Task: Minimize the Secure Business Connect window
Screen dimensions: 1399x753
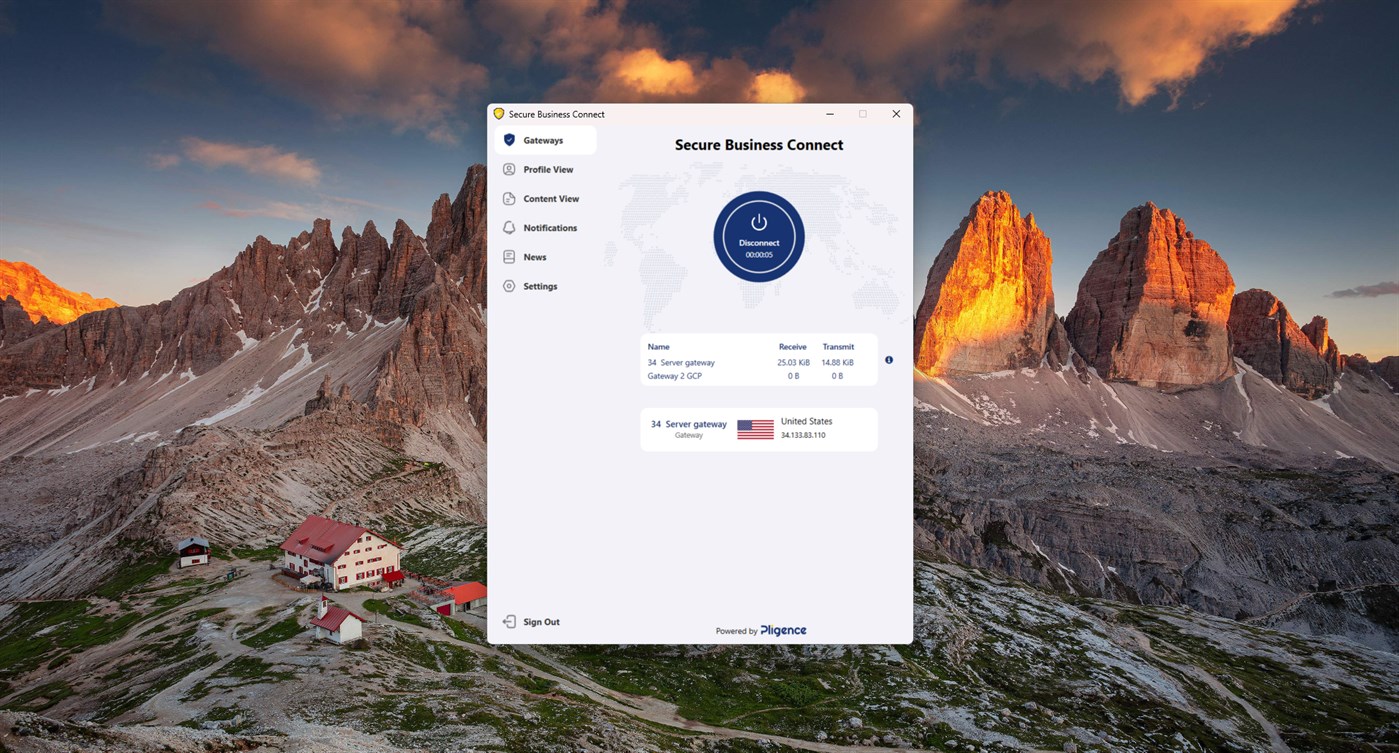Action: (830, 114)
